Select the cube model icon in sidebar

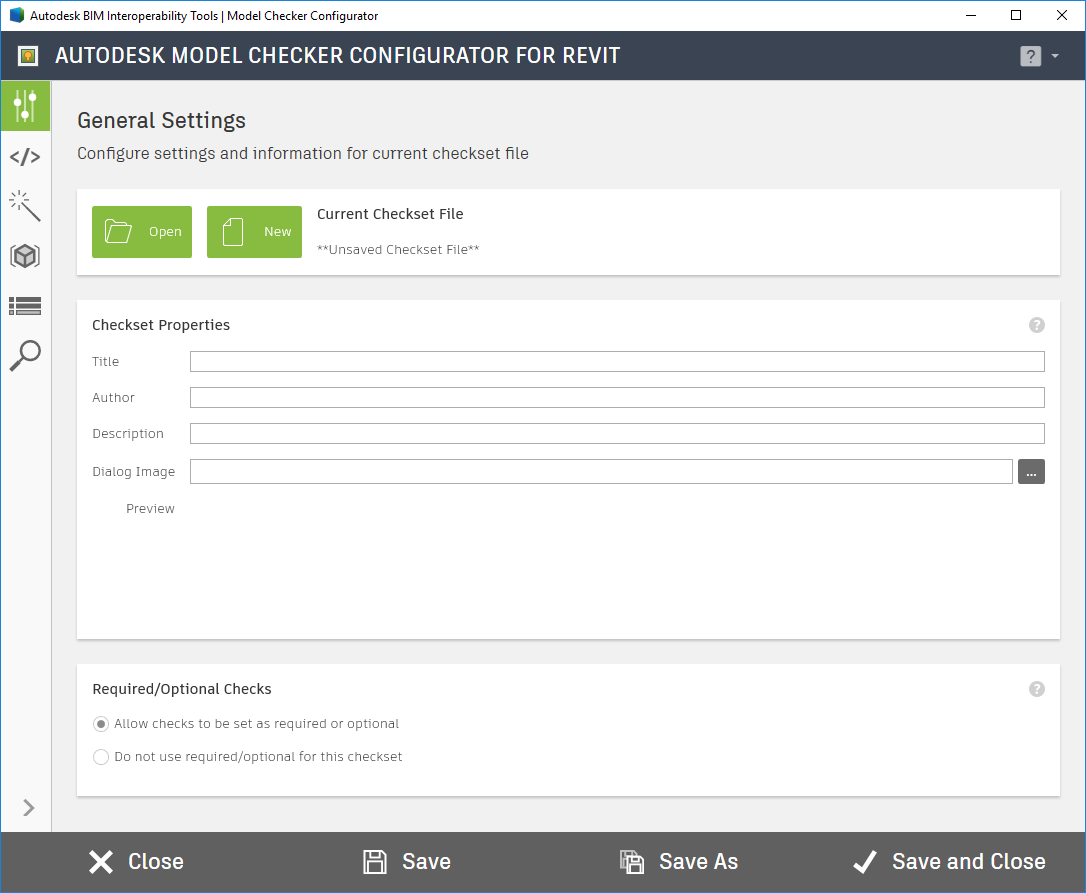25,255
